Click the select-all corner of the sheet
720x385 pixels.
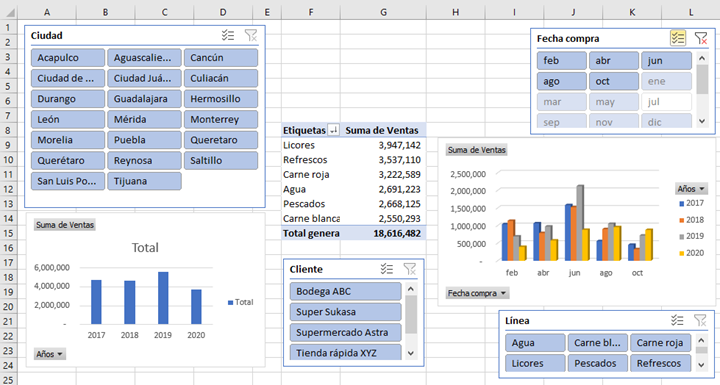tap(9, 13)
